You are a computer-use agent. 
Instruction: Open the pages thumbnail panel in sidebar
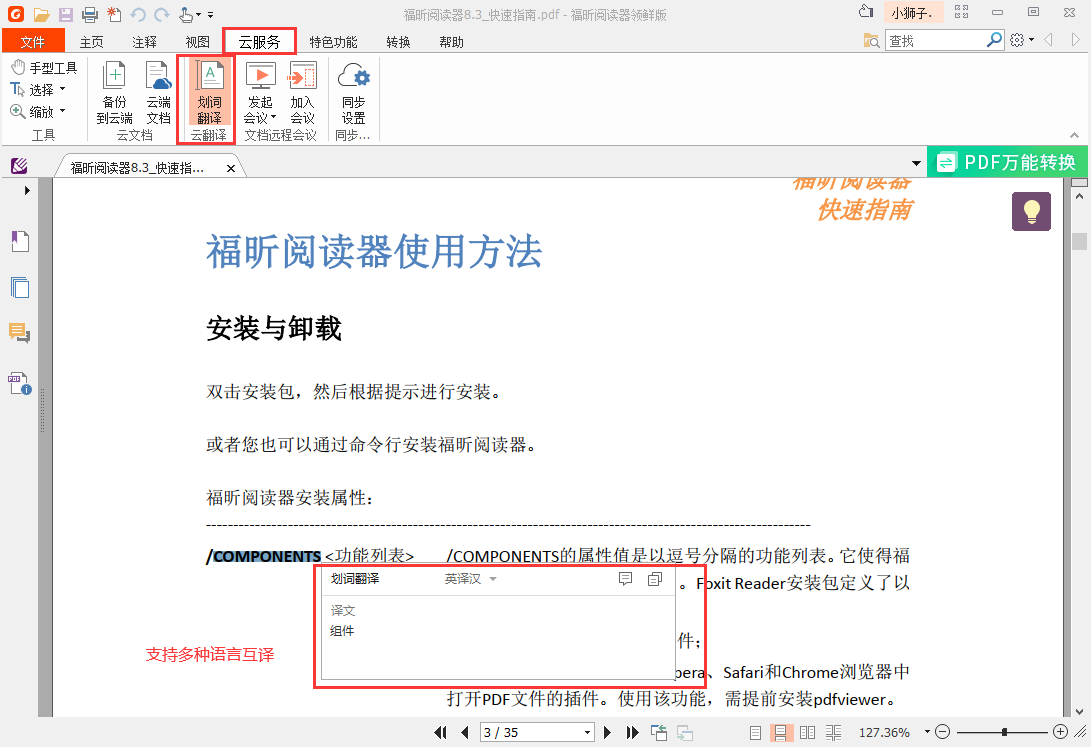(x=20, y=287)
